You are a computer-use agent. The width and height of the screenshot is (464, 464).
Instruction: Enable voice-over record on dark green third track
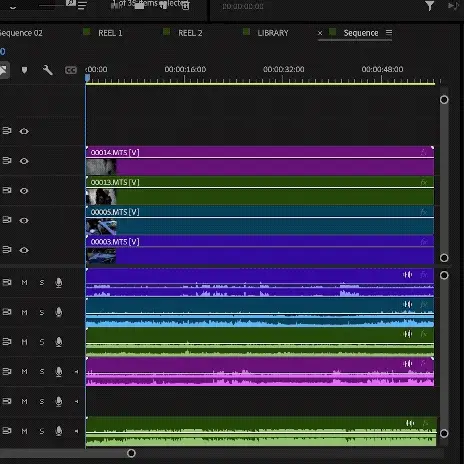59,342
